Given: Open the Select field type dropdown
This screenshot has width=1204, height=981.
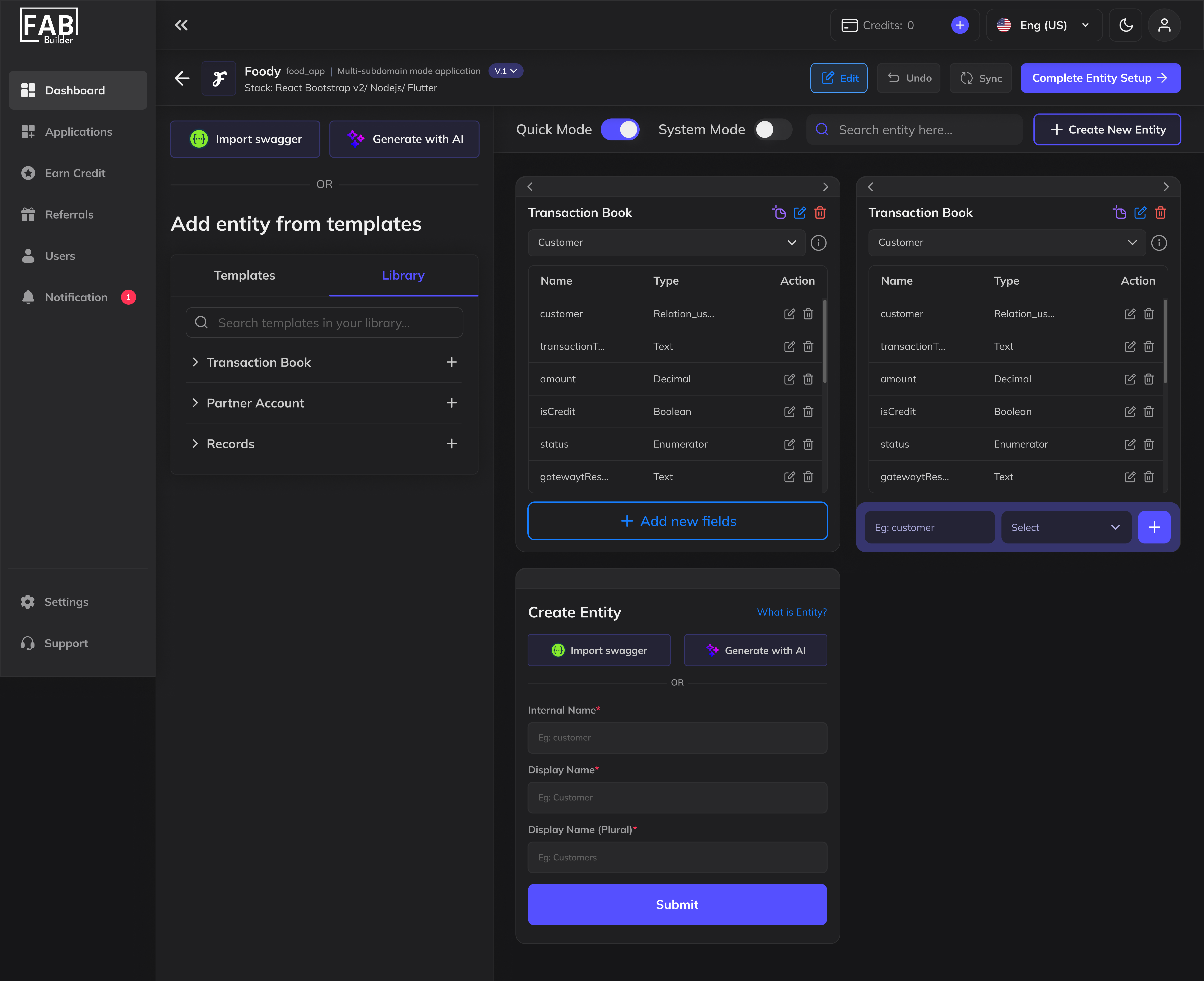Looking at the screenshot, I should tap(1065, 527).
